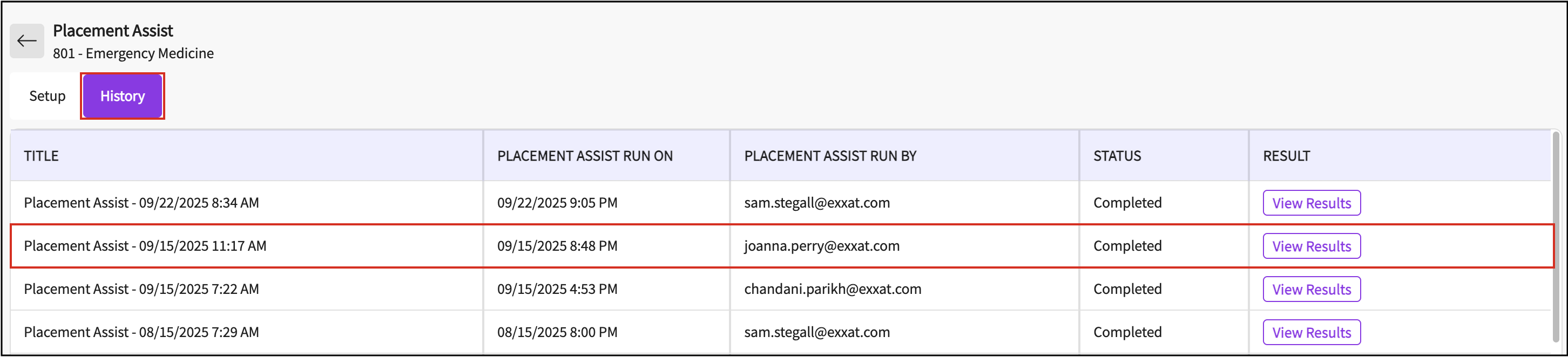View Results for chandani.parikh's run
The image size is (1568, 357).
pos(1311,290)
